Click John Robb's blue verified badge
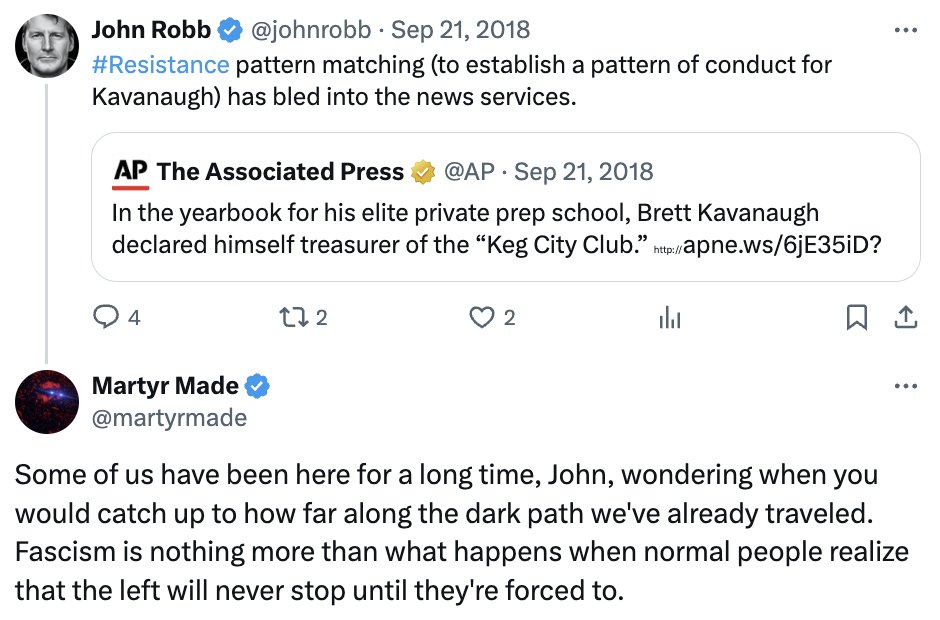The height and width of the screenshot is (620, 940). [x=230, y=31]
